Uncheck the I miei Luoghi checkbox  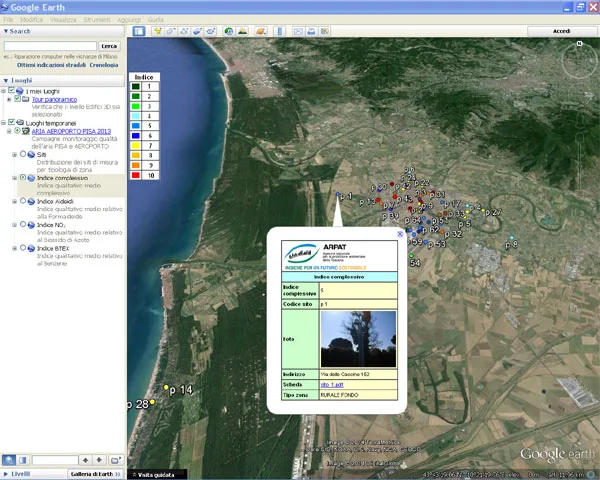tap(11, 91)
